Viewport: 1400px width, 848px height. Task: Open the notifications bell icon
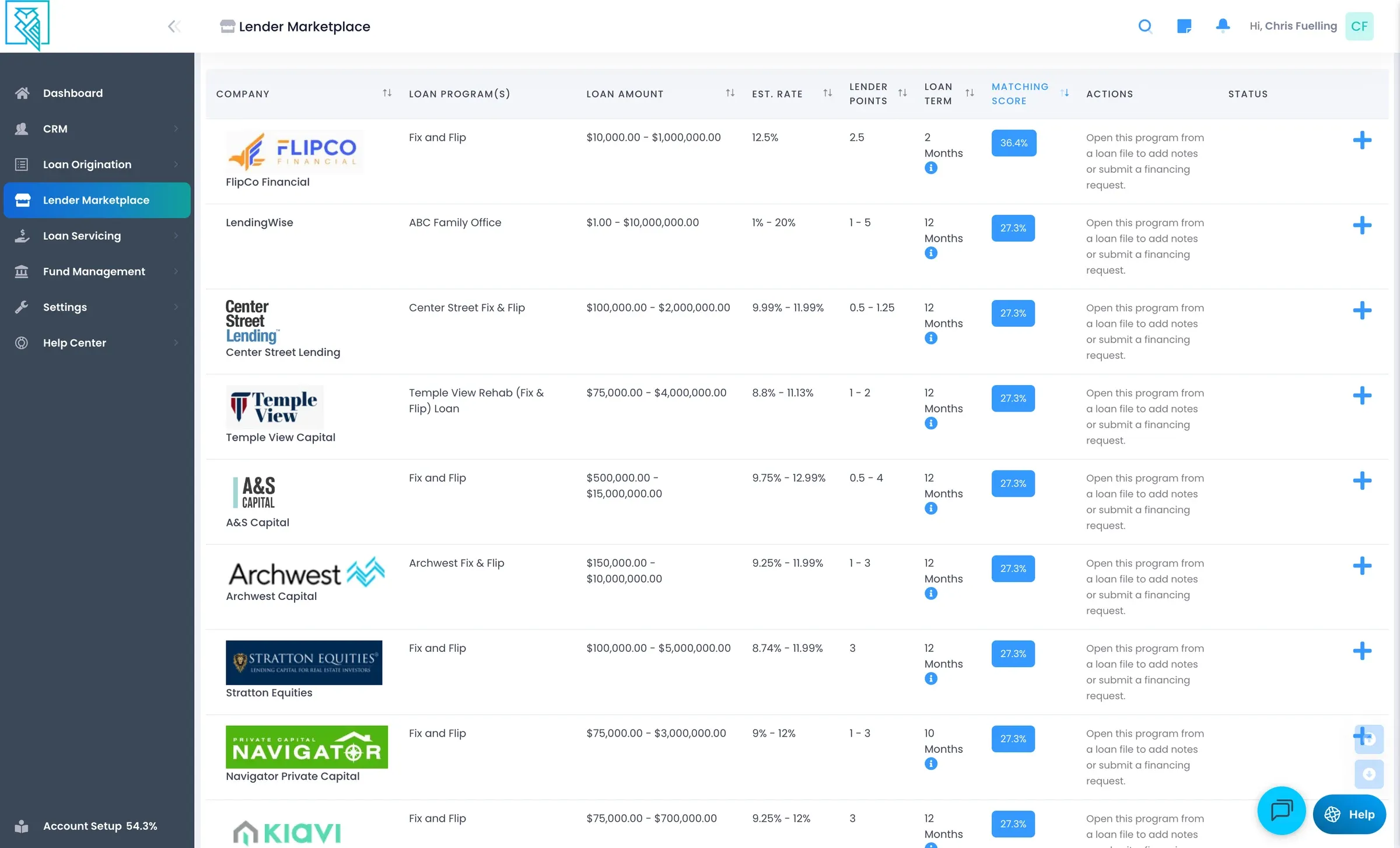tap(1223, 26)
